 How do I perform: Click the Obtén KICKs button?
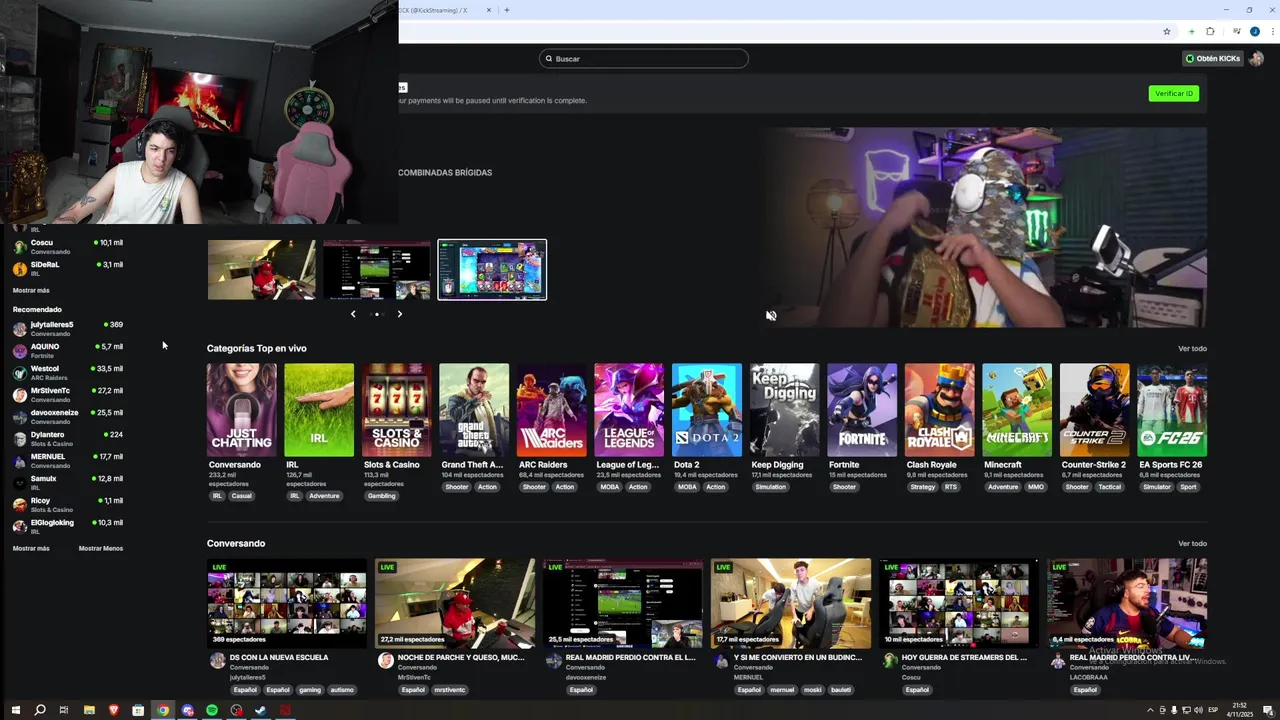click(1212, 58)
